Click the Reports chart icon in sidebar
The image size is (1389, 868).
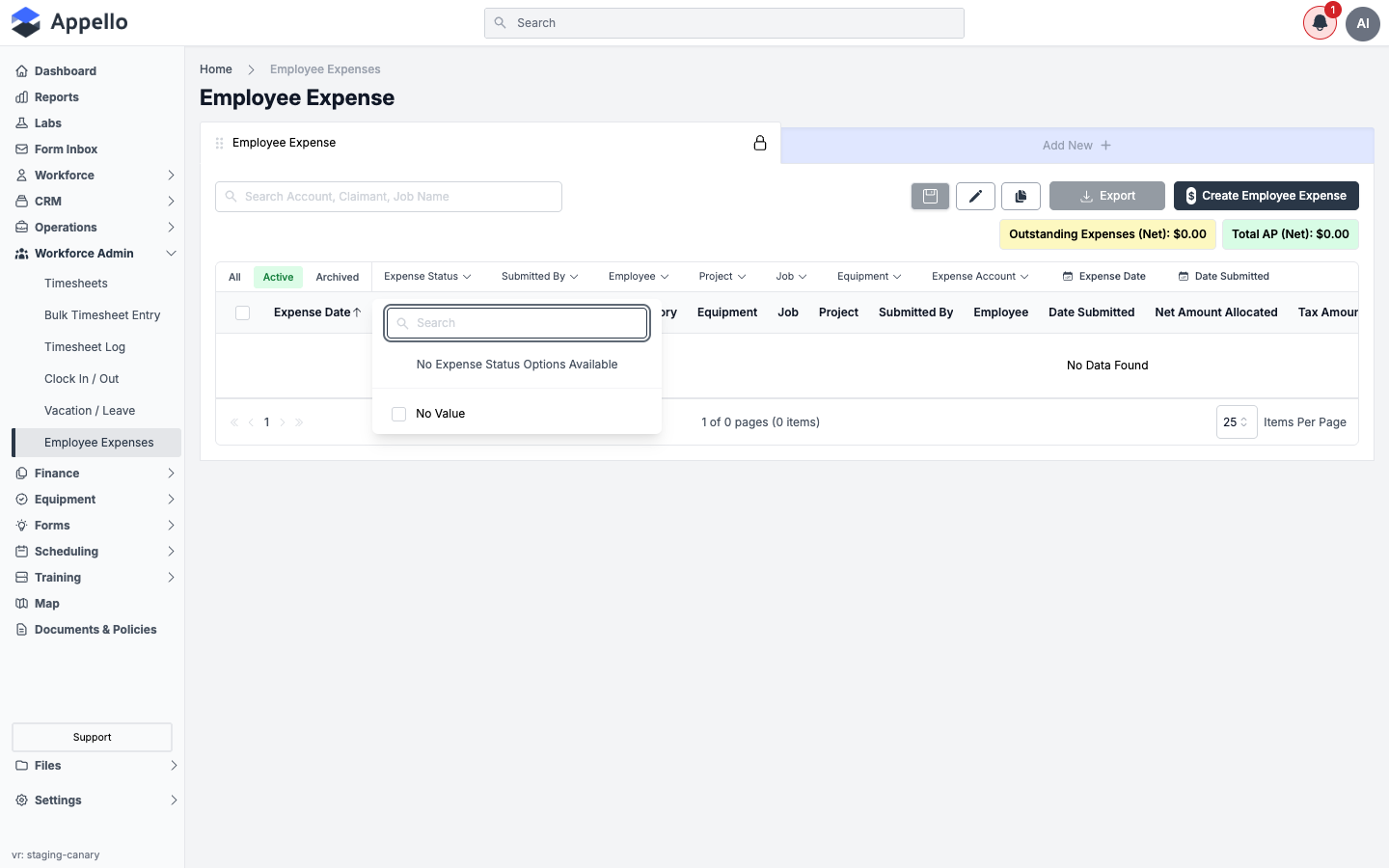[21, 97]
